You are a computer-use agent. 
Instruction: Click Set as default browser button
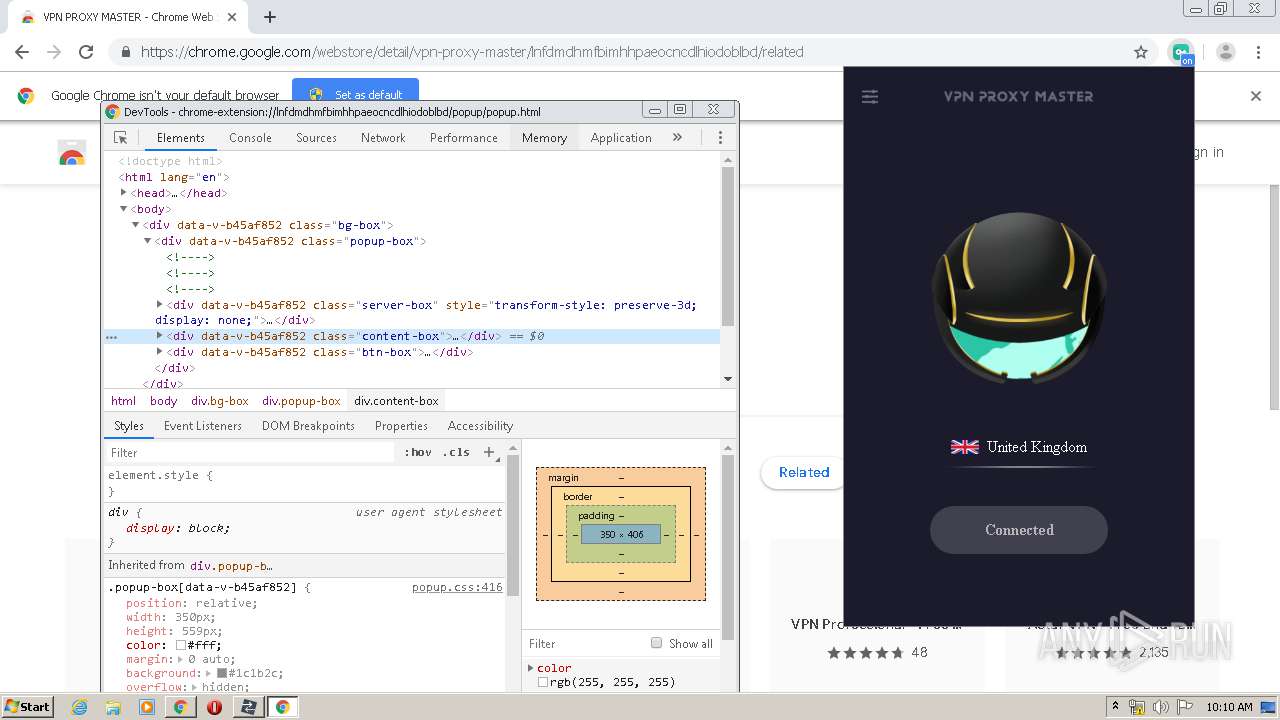(x=356, y=95)
